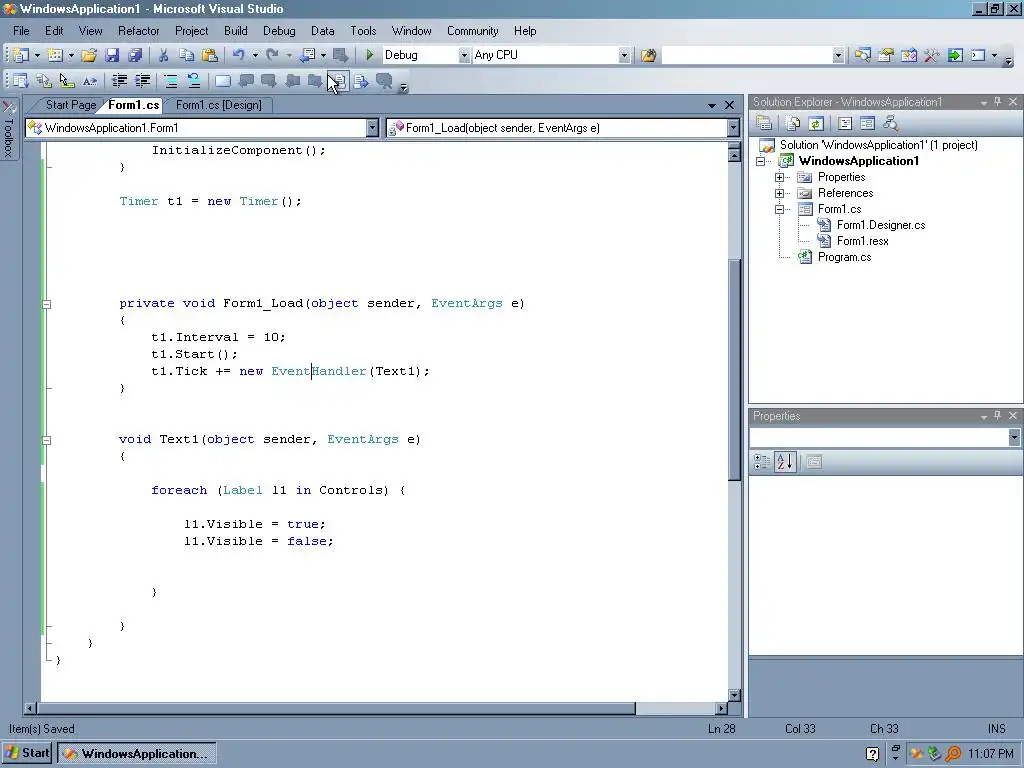Click the Paste clipboard icon
Image resolution: width=1024 pixels, height=768 pixels.
click(210, 56)
